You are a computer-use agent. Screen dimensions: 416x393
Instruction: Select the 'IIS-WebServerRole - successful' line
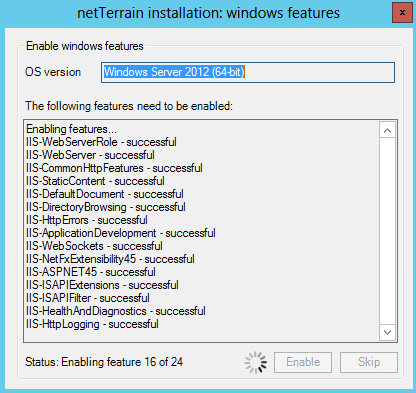(x=101, y=142)
